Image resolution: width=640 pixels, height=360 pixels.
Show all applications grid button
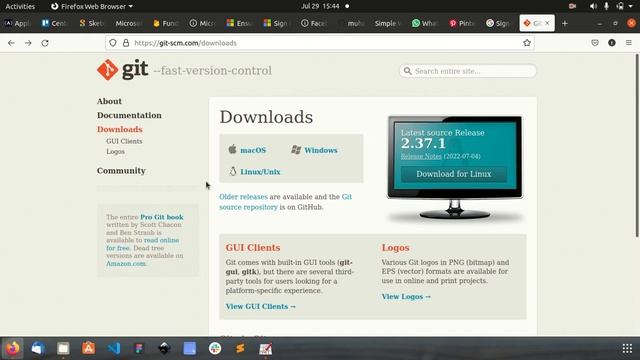pyautogui.click(x=627, y=348)
